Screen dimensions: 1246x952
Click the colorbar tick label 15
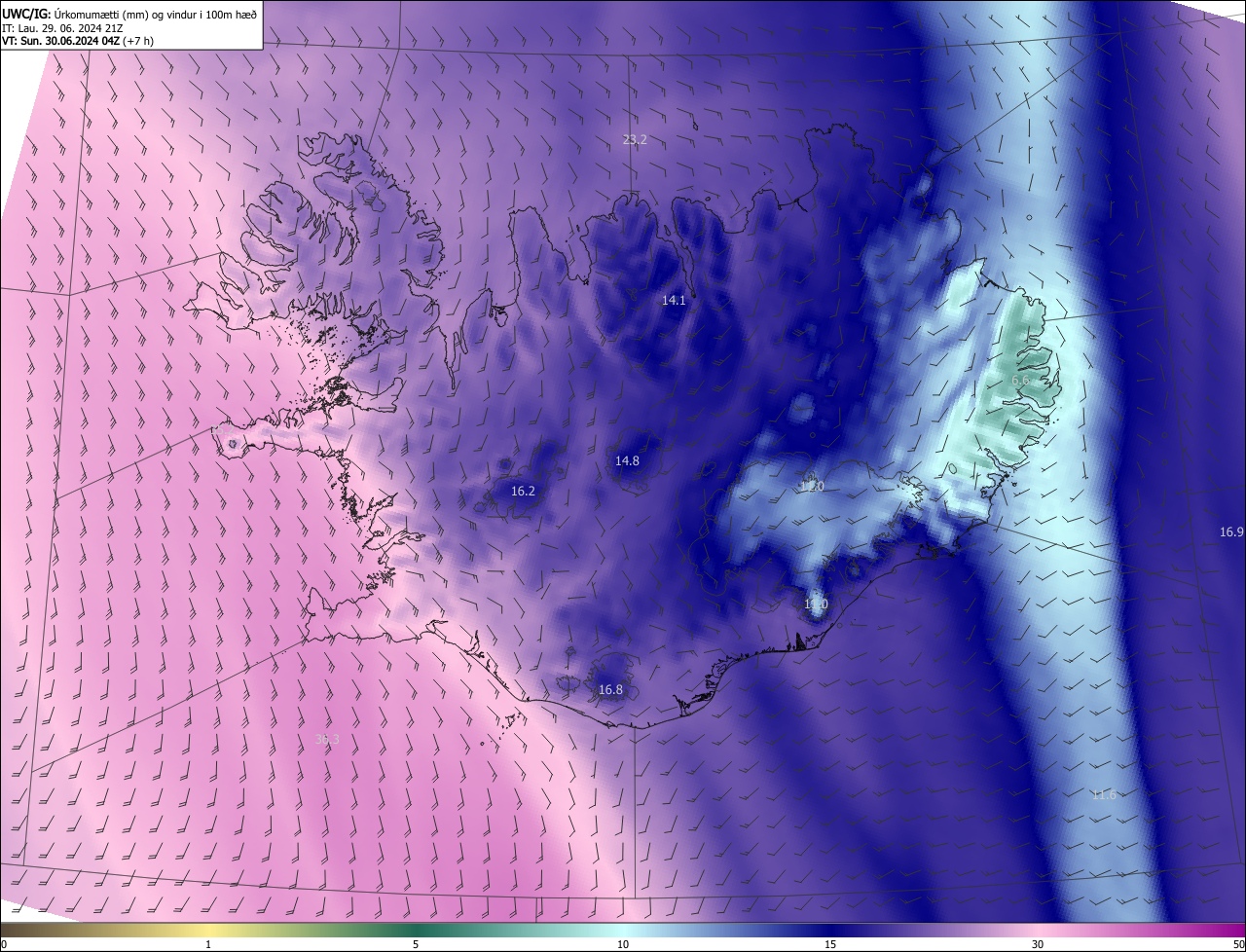830,944
